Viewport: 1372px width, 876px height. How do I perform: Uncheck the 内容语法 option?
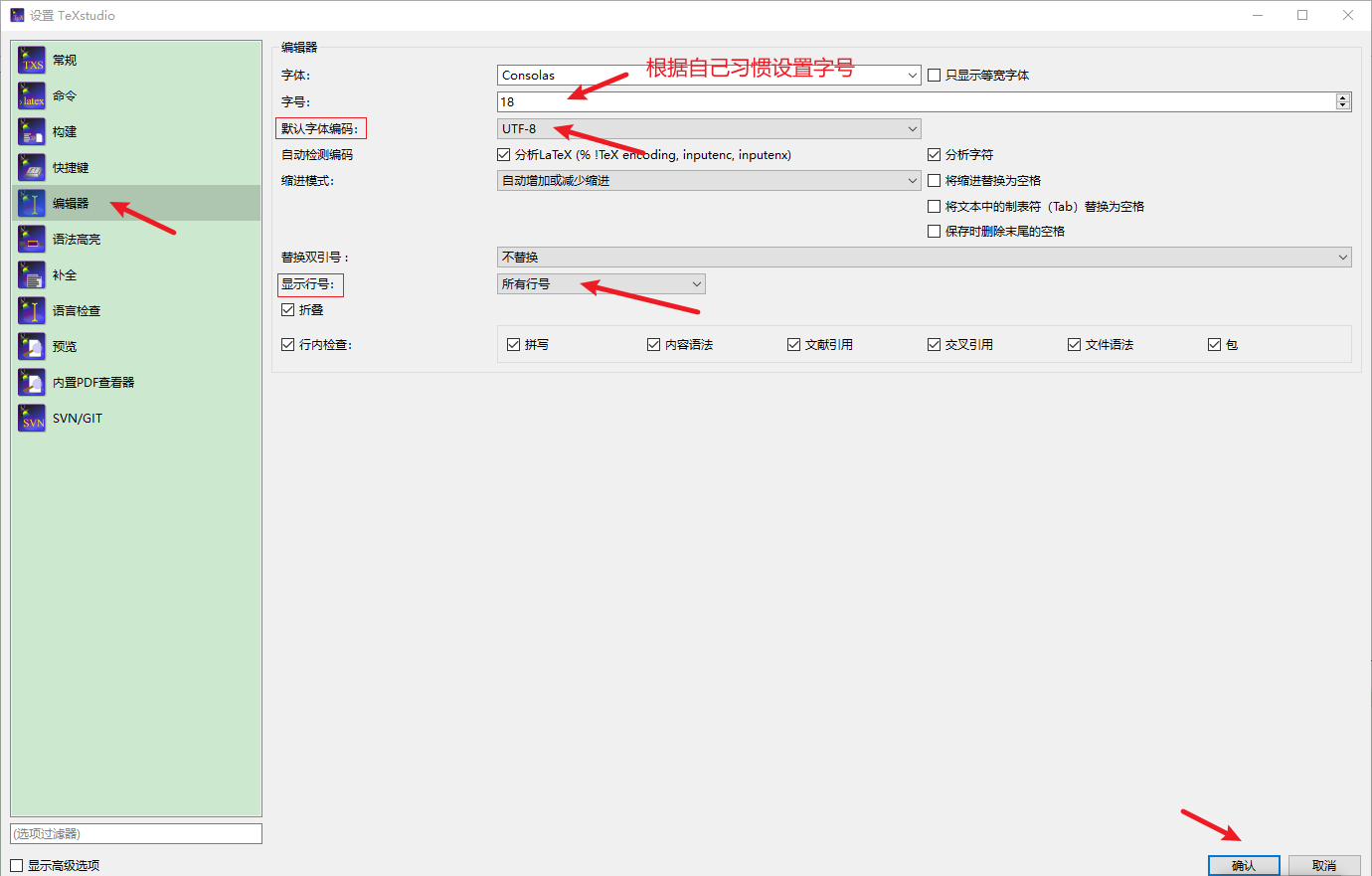(x=653, y=344)
